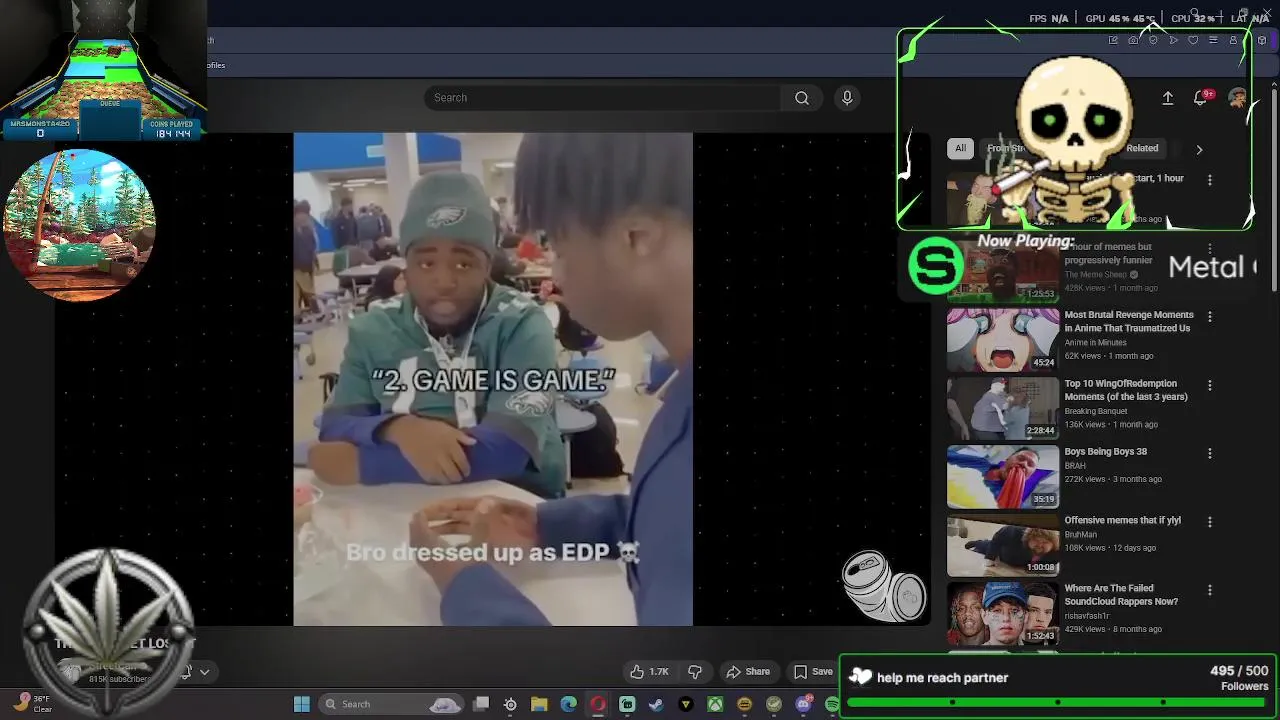Open the YouTube upload/create icon

1167,98
